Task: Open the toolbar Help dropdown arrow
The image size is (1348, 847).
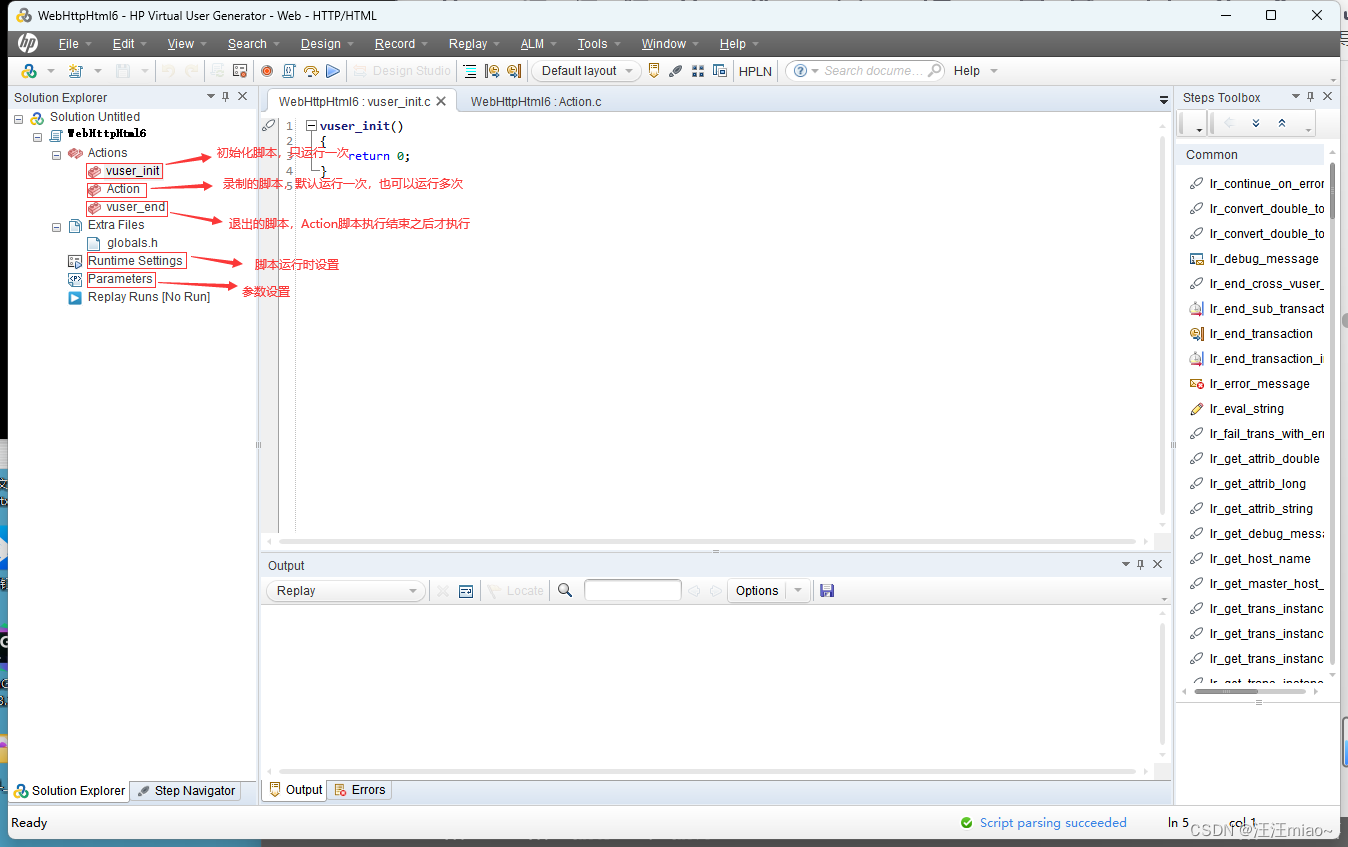Action: click(x=993, y=71)
